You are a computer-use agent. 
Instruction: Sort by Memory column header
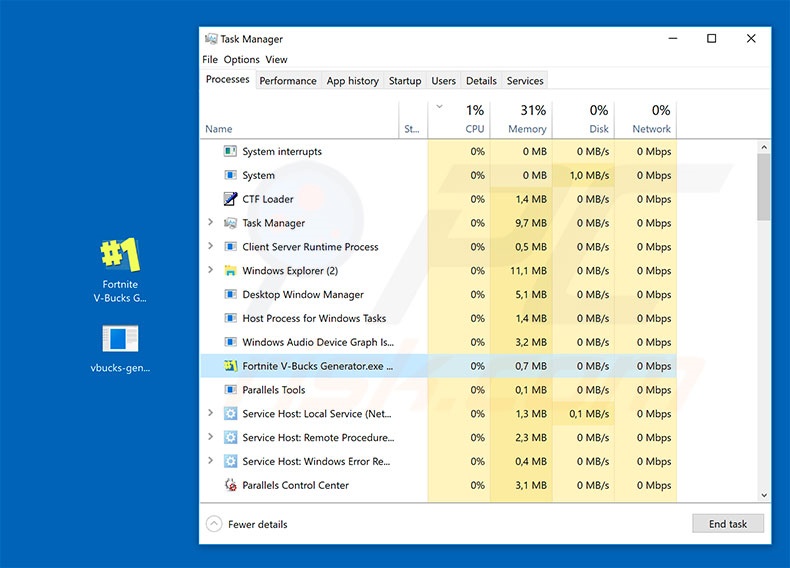[521, 120]
